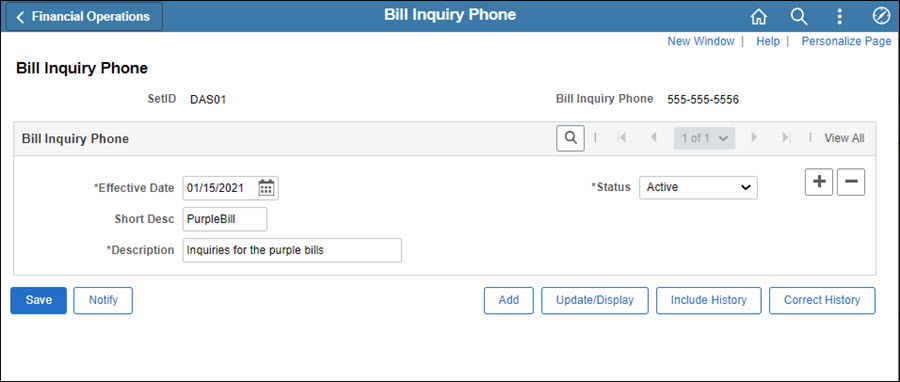
Task: Open the Personalize Page link
Action: point(846,41)
